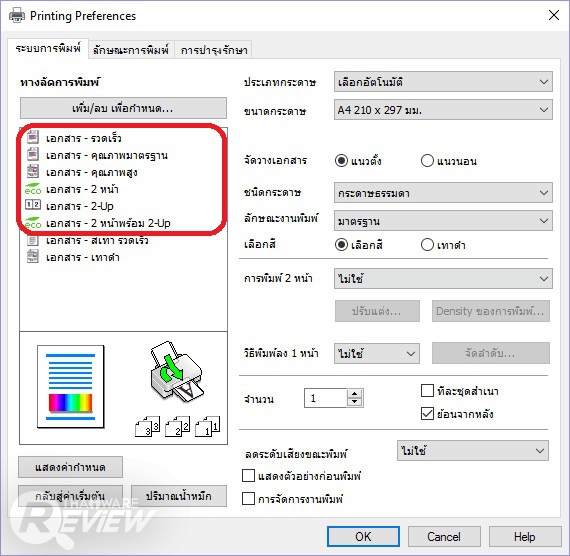Click เพิ่ม/ลบ เพื่อกำหนด... presets button
Viewport: 570px width, 556px height.
[123, 108]
